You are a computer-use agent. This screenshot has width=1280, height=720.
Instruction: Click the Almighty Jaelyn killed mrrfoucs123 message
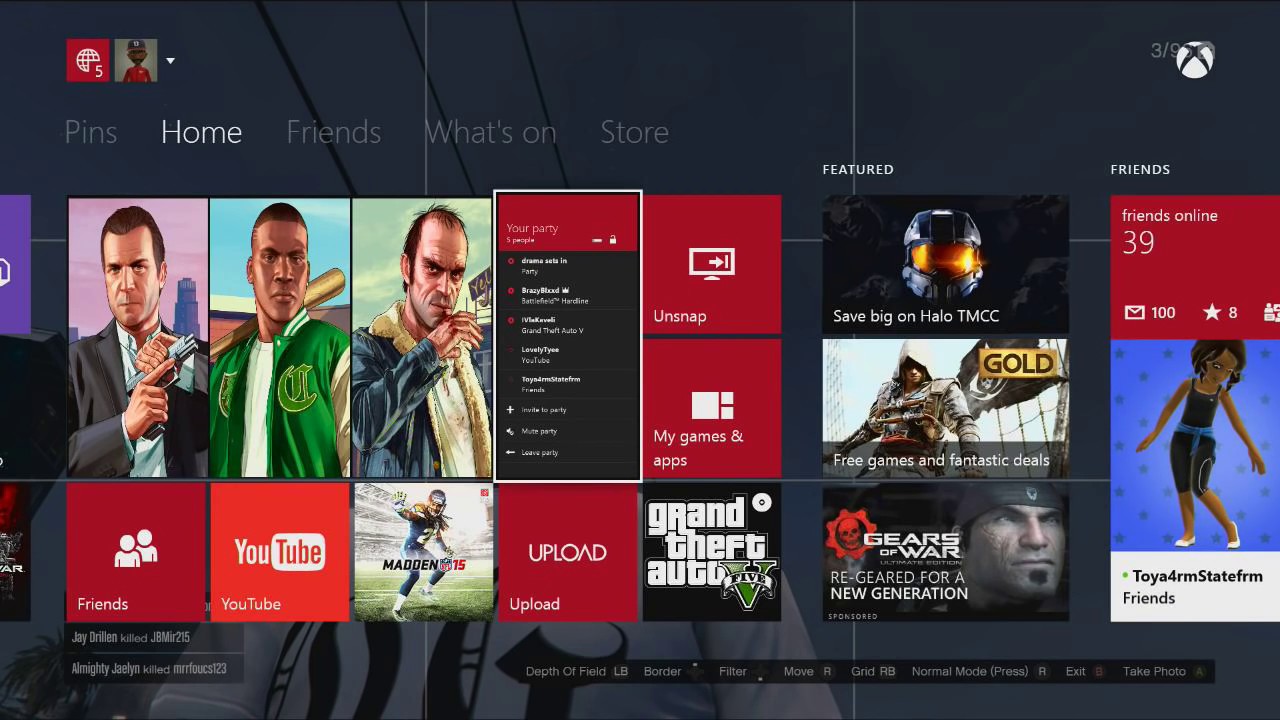[149, 668]
